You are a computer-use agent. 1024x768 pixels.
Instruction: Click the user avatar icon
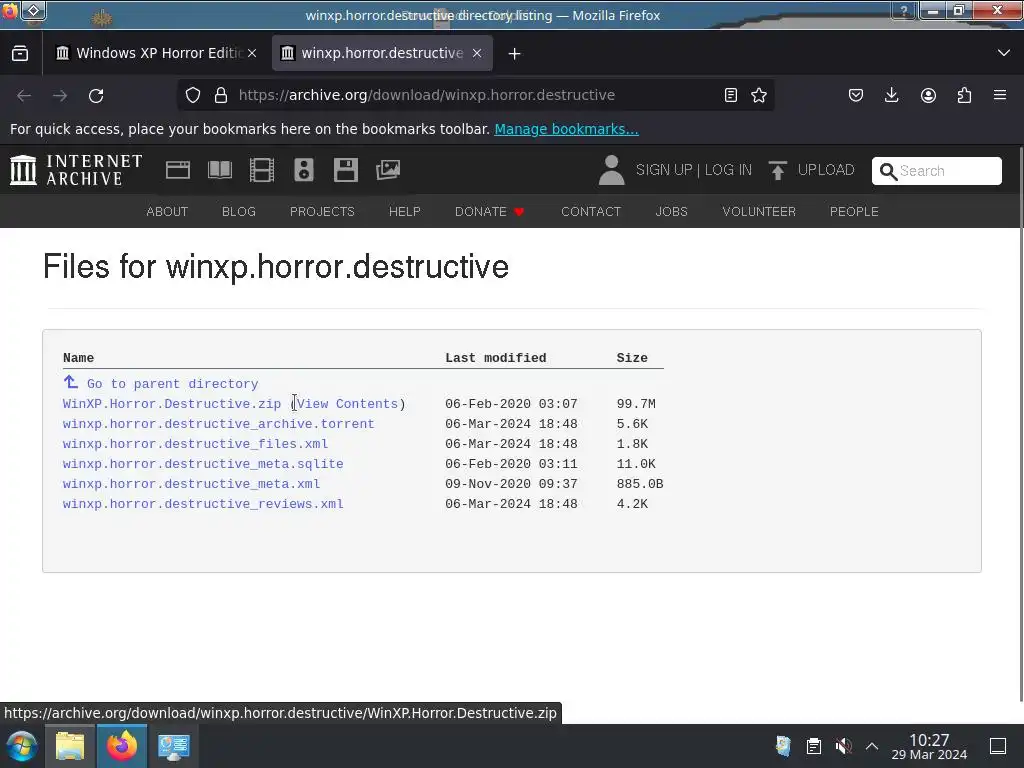[x=612, y=170]
